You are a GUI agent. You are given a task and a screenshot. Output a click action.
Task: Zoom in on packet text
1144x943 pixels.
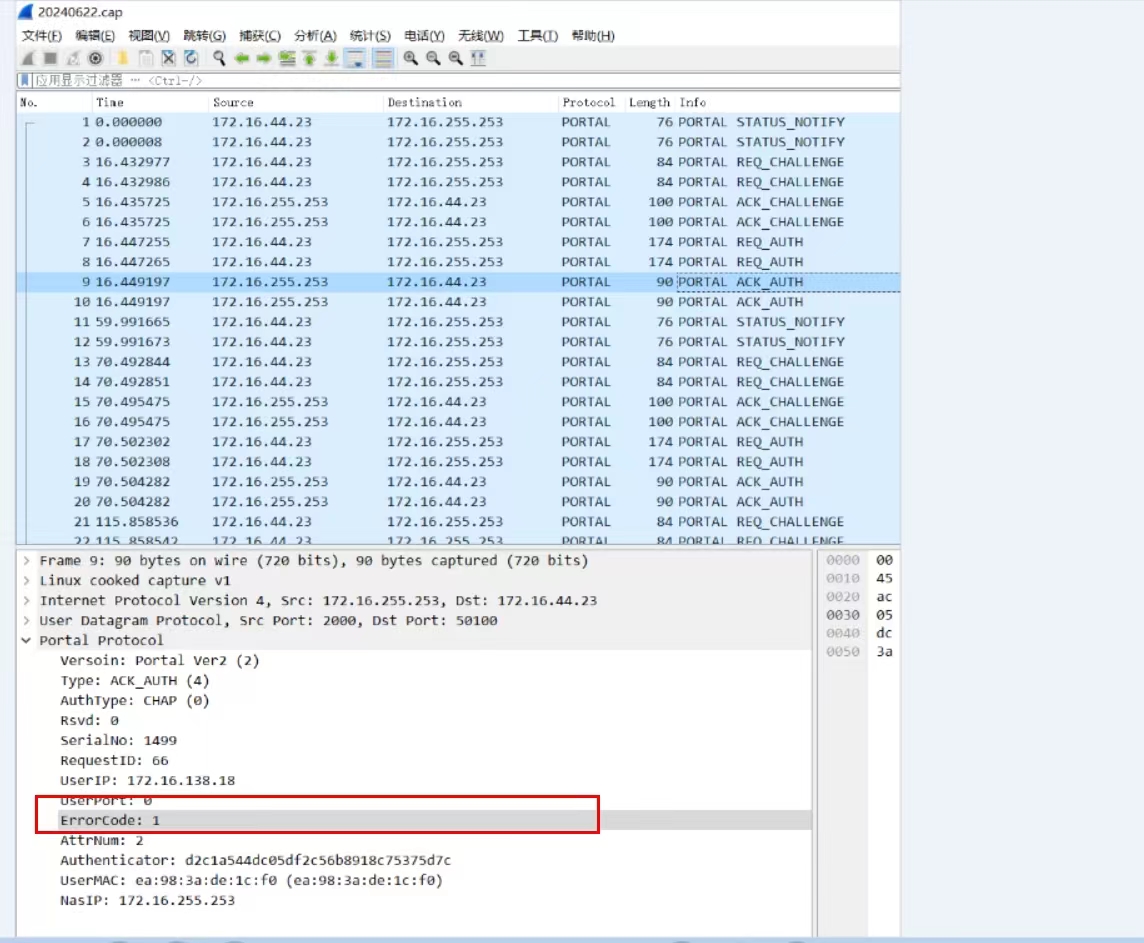coord(410,58)
